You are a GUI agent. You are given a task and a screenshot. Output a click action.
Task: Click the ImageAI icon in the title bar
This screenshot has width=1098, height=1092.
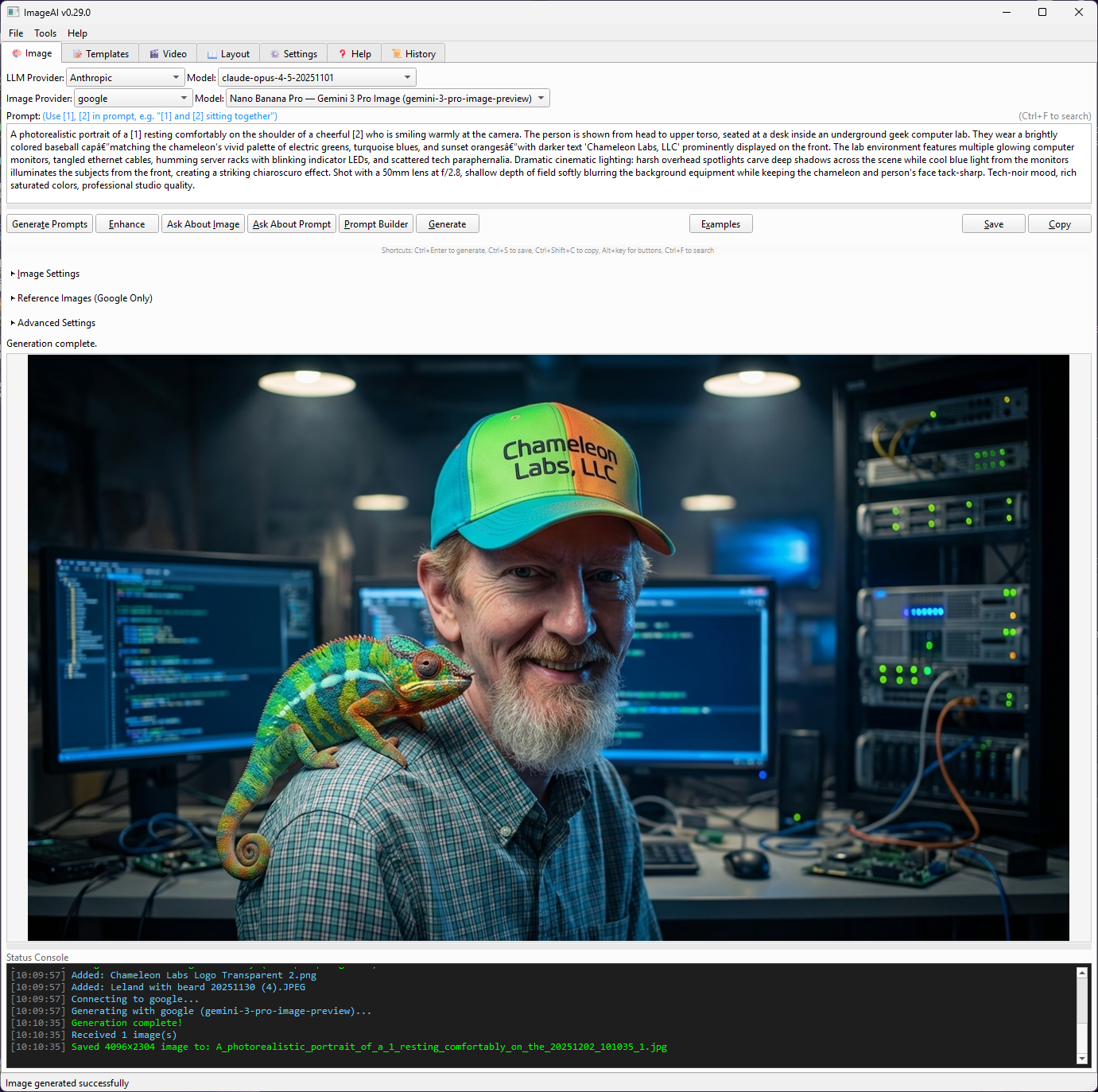(x=11, y=12)
